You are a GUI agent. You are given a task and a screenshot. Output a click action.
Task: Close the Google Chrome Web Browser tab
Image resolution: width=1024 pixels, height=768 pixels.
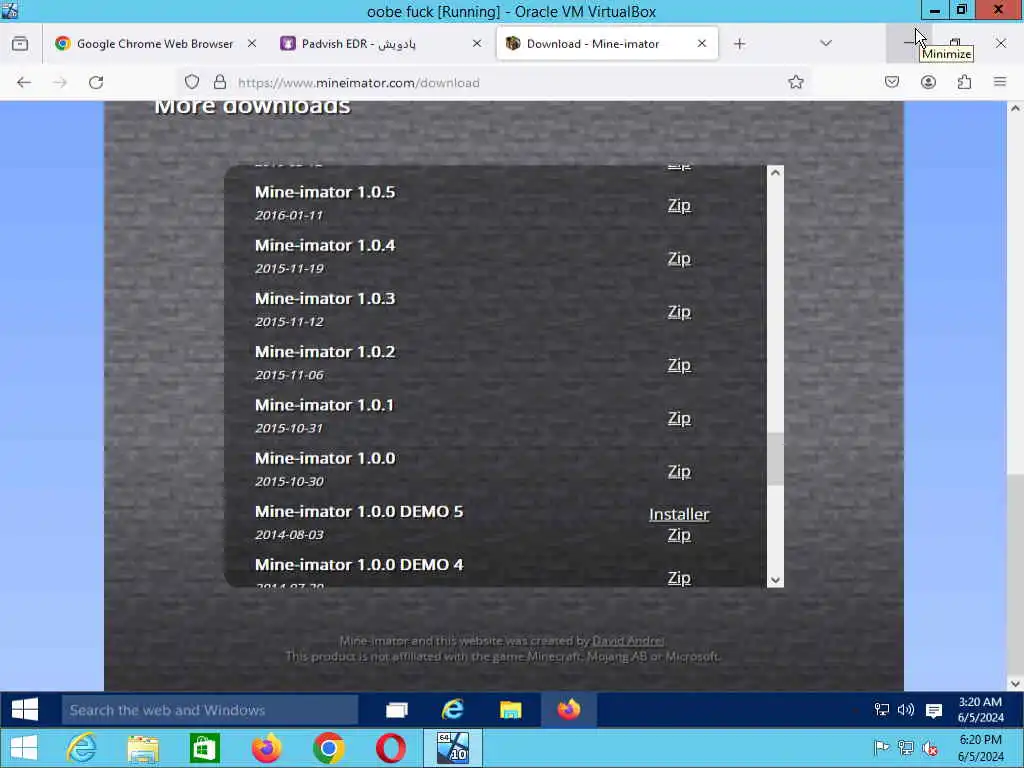[x=252, y=43]
